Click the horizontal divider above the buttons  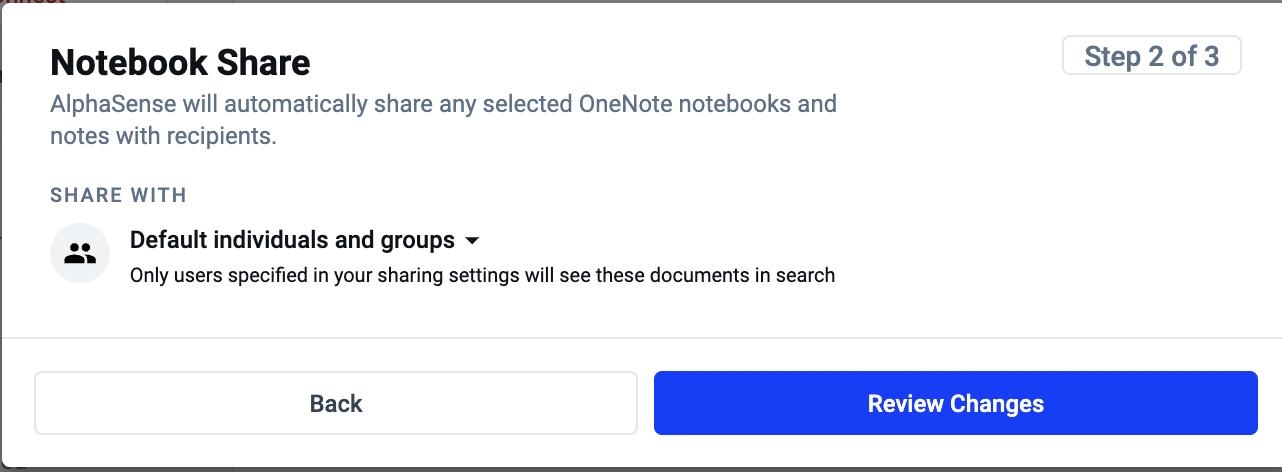click(641, 338)
